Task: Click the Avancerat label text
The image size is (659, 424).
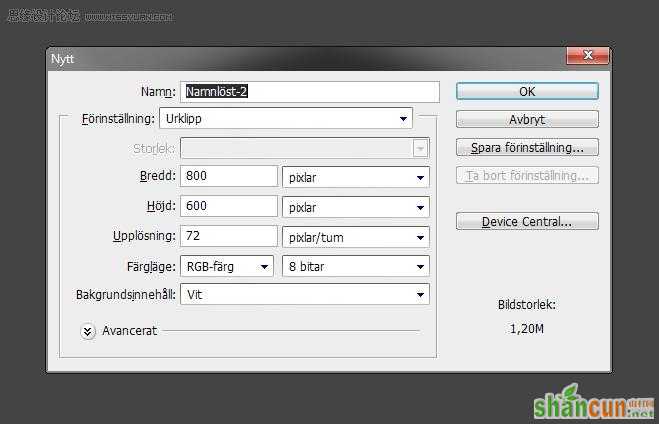Action: point(129,331)
